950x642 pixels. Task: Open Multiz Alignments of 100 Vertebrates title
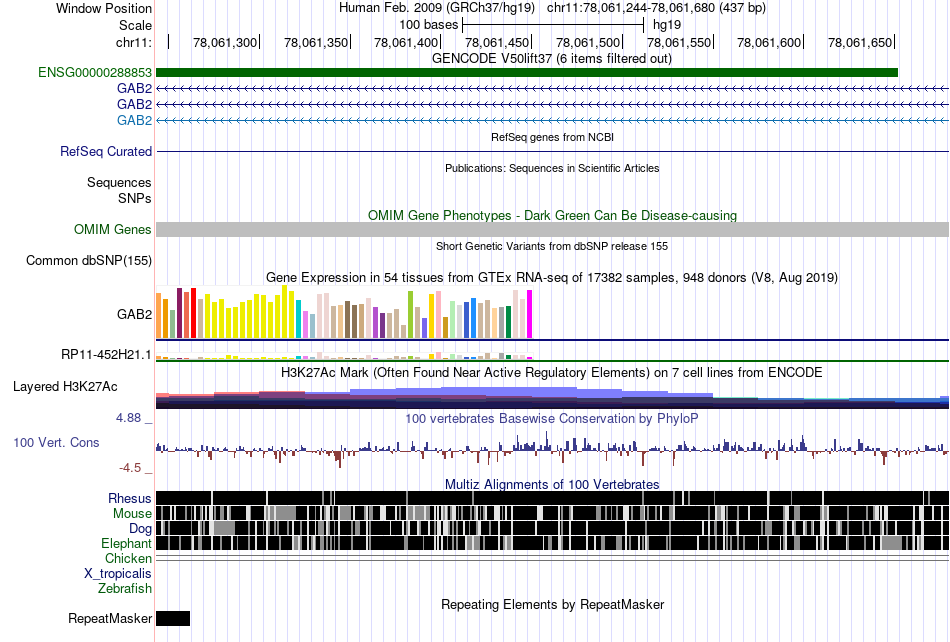[552, 485]
